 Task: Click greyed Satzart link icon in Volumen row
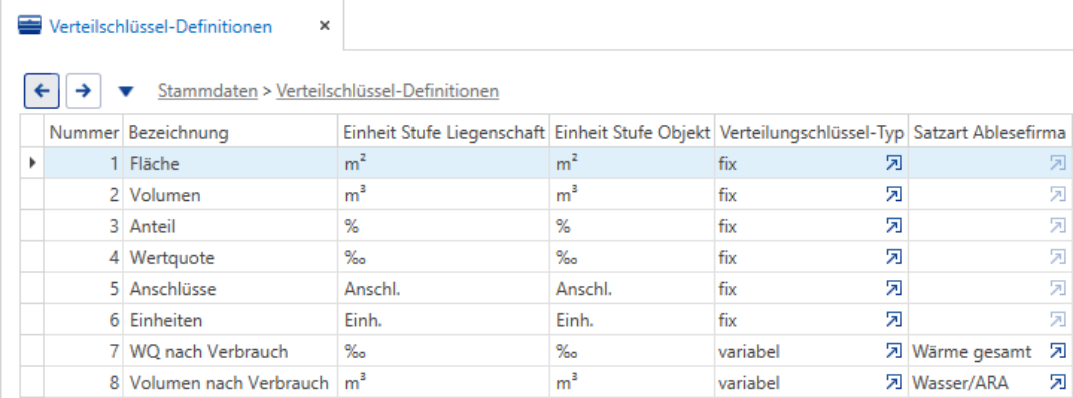pos(1057,195)
